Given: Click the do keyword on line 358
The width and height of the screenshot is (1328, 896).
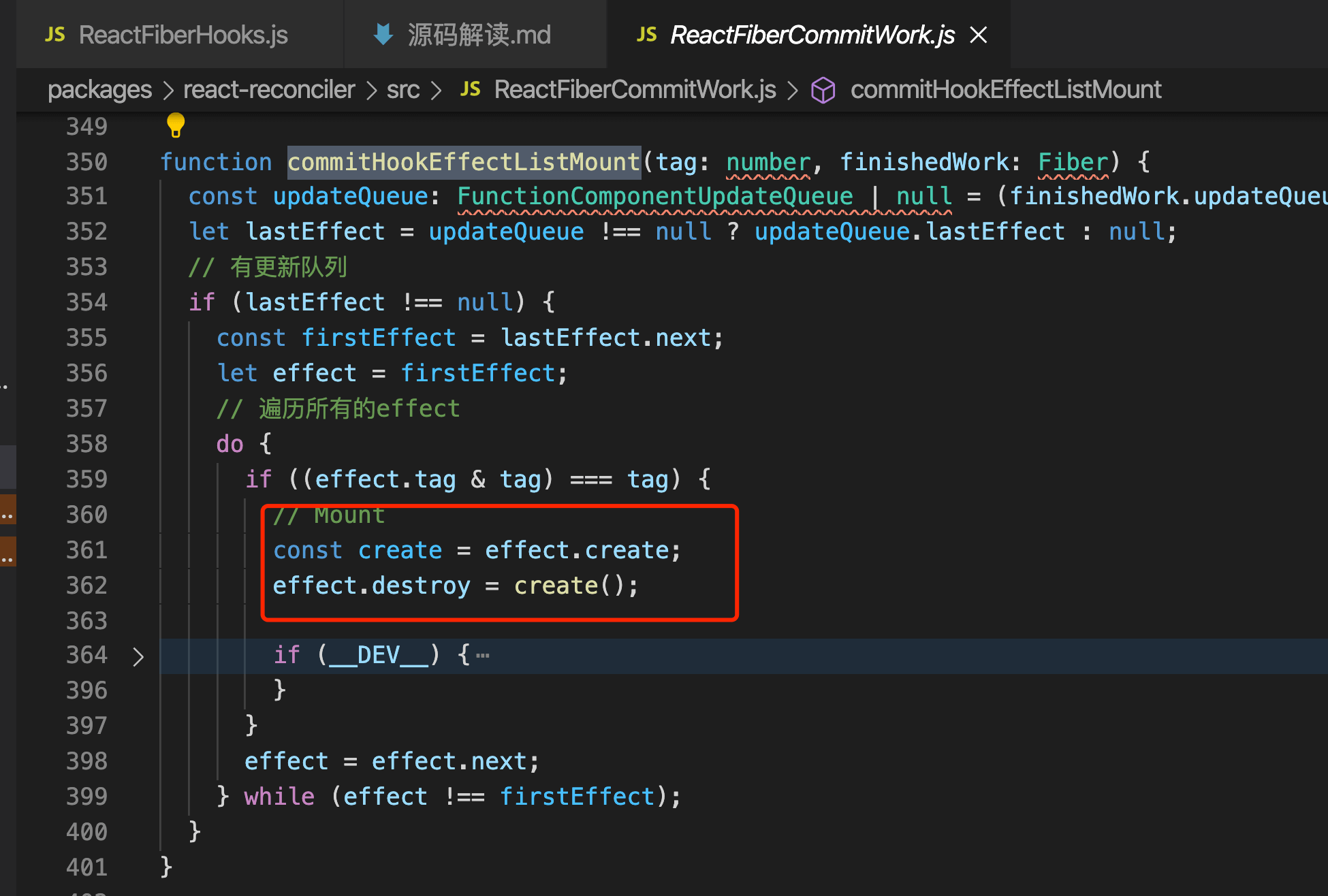Looking at the screenshot, I should tap(230, 444).
